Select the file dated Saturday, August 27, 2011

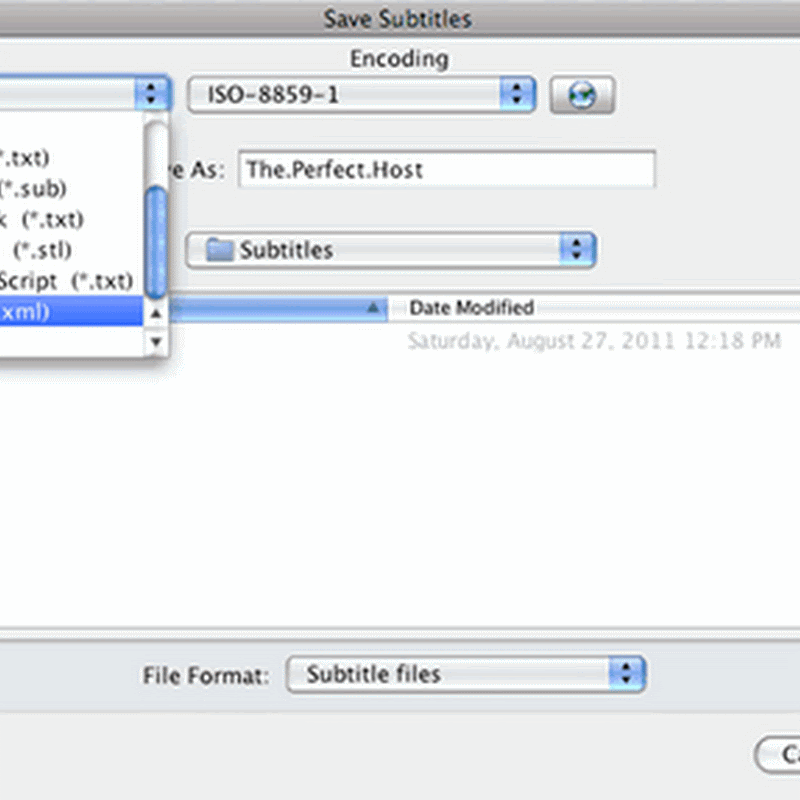pyautogui.click(x=594, y=341)
